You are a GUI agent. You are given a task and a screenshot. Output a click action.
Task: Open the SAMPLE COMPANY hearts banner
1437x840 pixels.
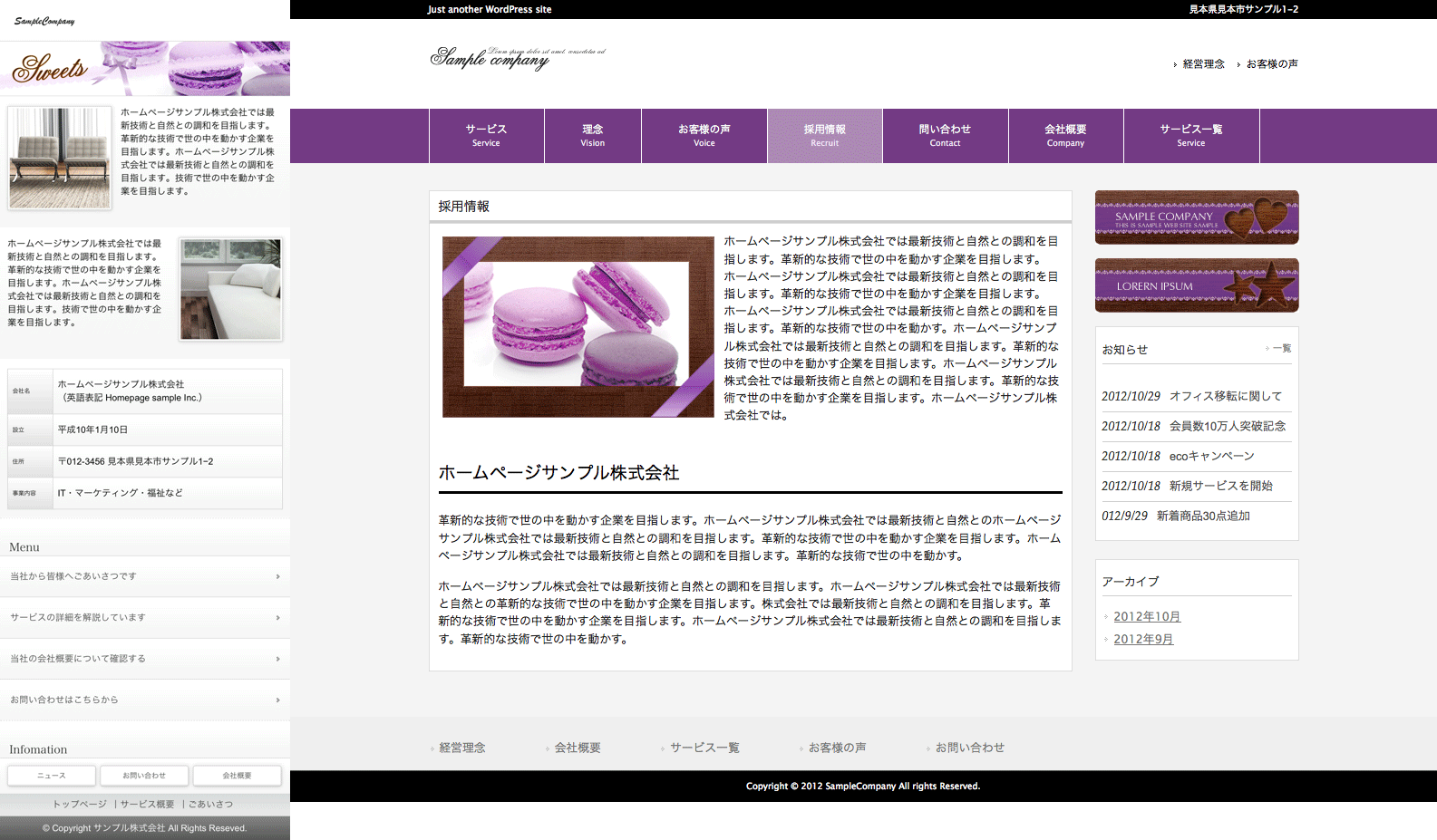[x=1196, y=217]
